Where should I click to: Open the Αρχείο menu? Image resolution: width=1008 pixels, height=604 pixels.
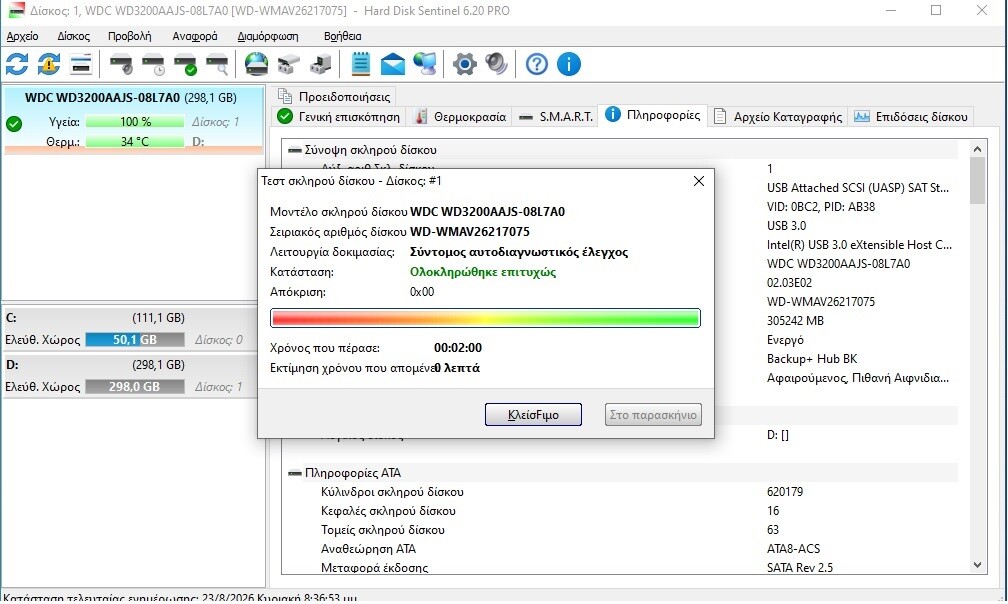(22, 36)
